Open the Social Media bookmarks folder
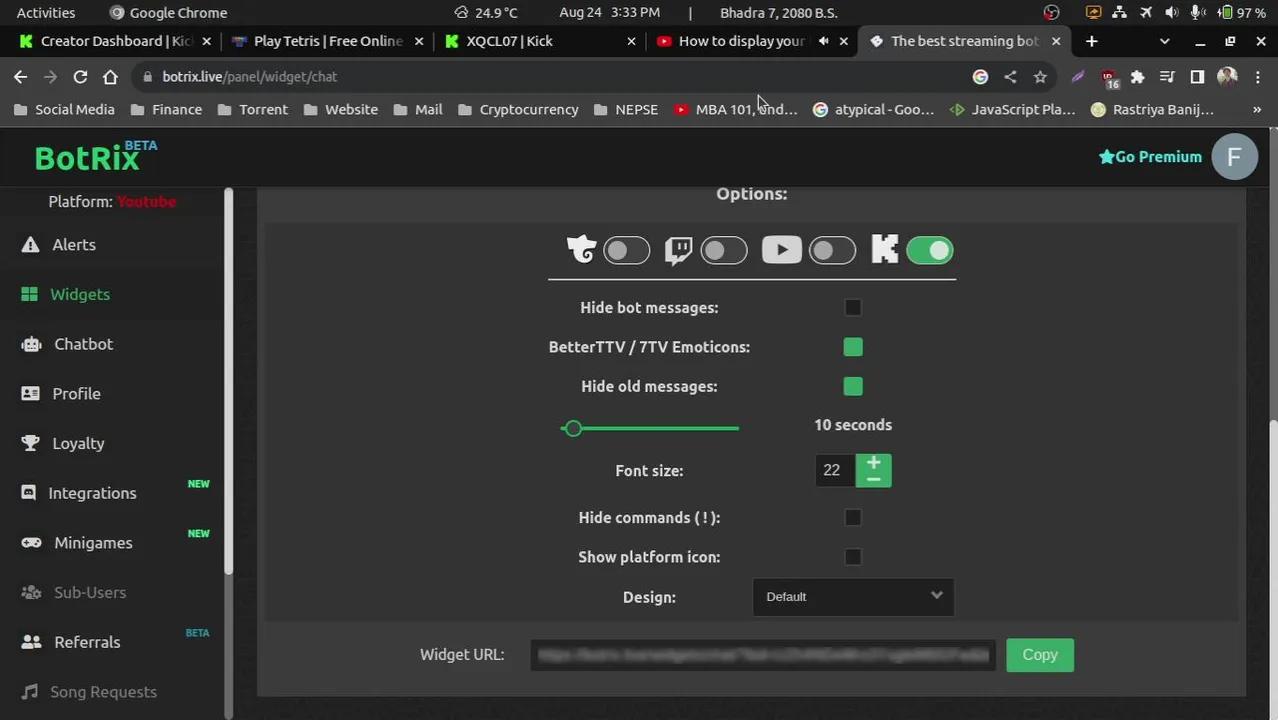The image size is (1278, 720). tap(64, 110)
